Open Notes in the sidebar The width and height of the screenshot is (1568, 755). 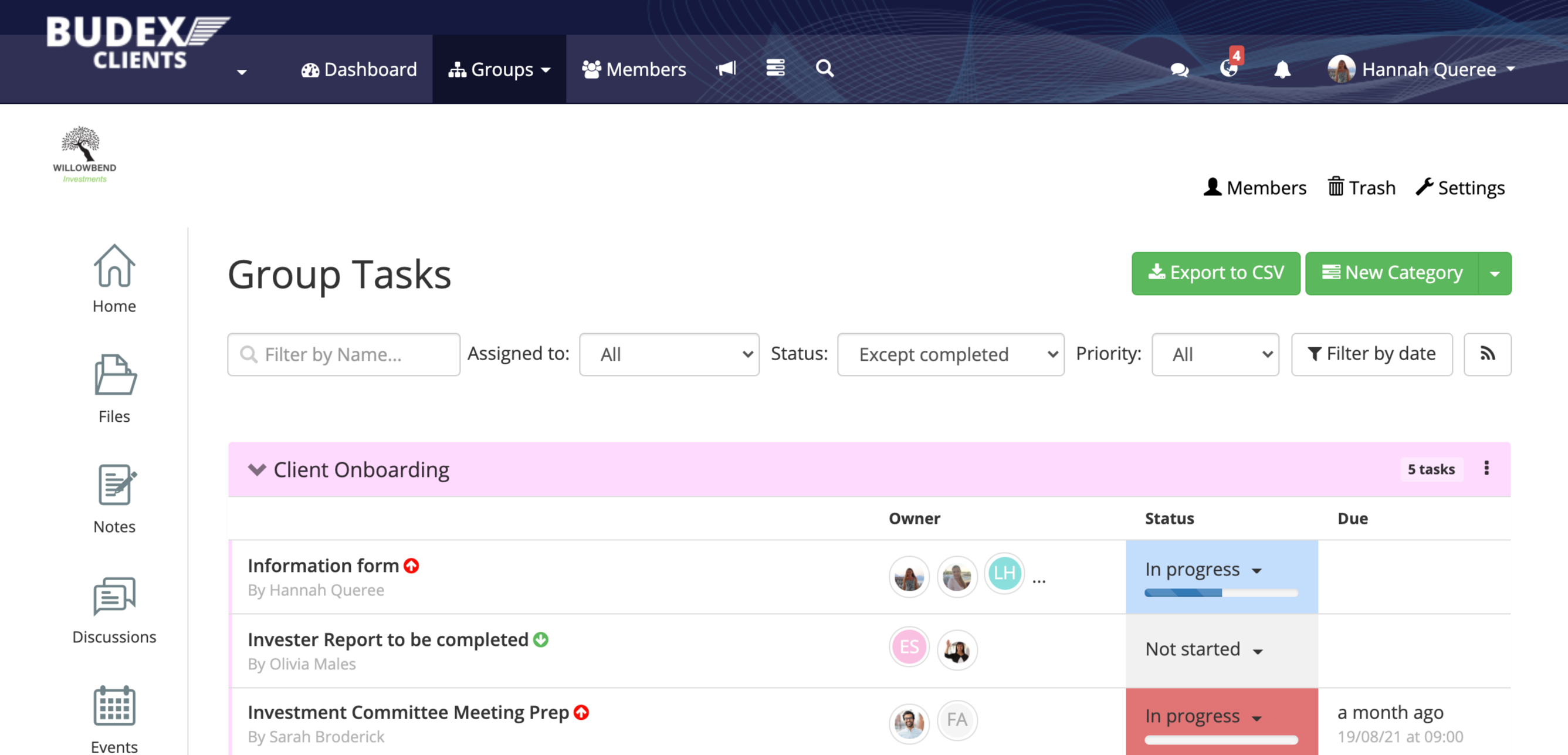[x=114, y=499]
